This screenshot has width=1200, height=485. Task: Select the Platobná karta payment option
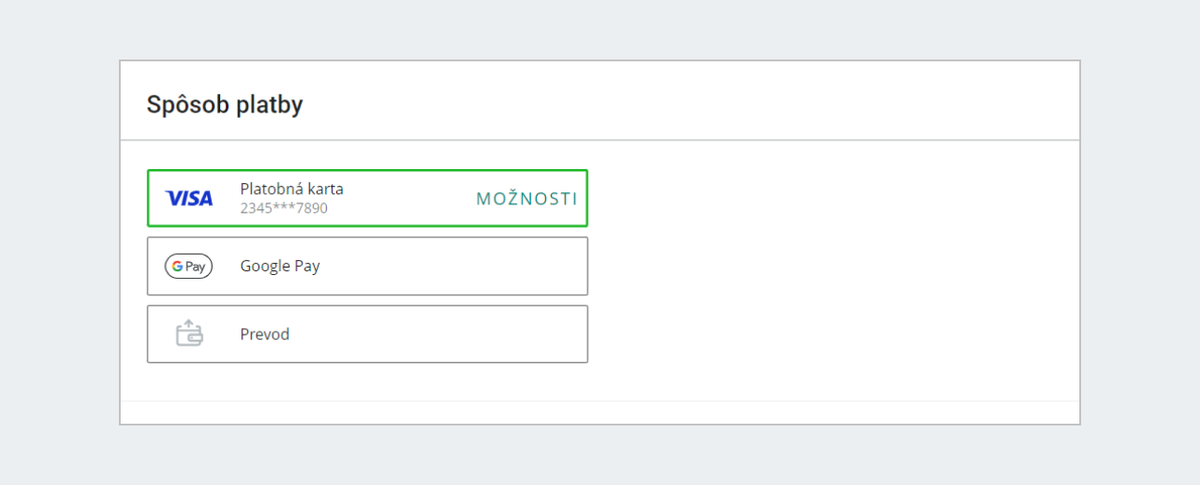coord(367,198)
